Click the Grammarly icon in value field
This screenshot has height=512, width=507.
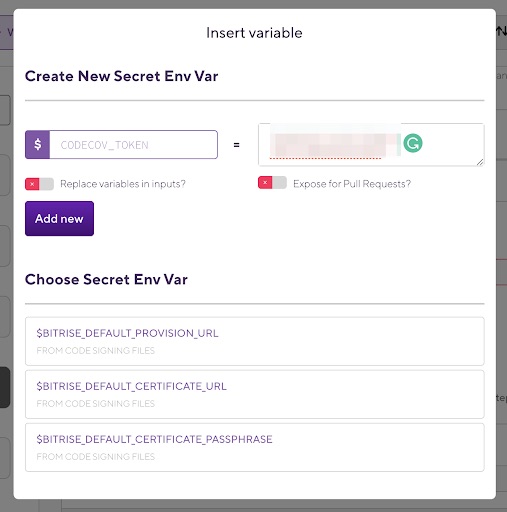[413, 143]
